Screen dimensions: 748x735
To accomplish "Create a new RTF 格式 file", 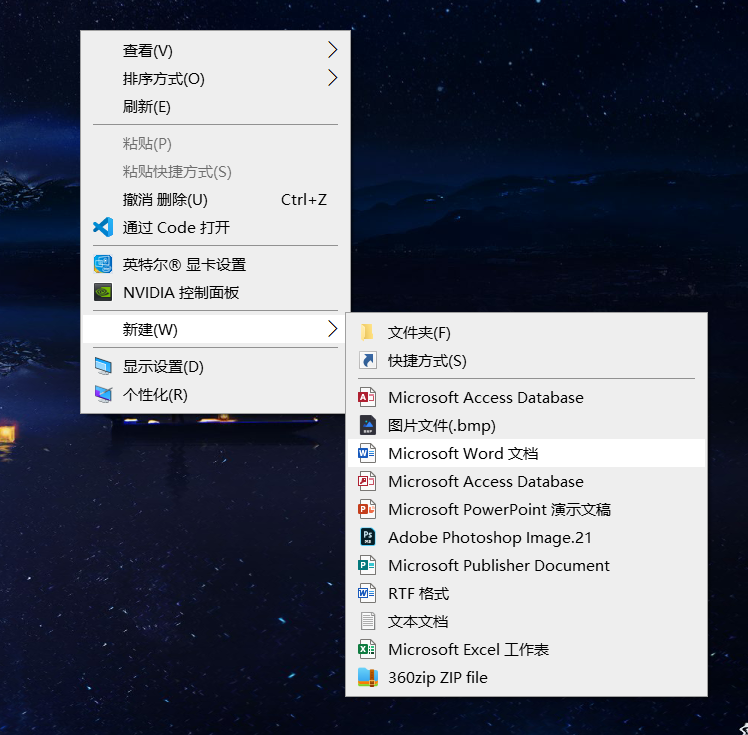I will tap(527, 593).
